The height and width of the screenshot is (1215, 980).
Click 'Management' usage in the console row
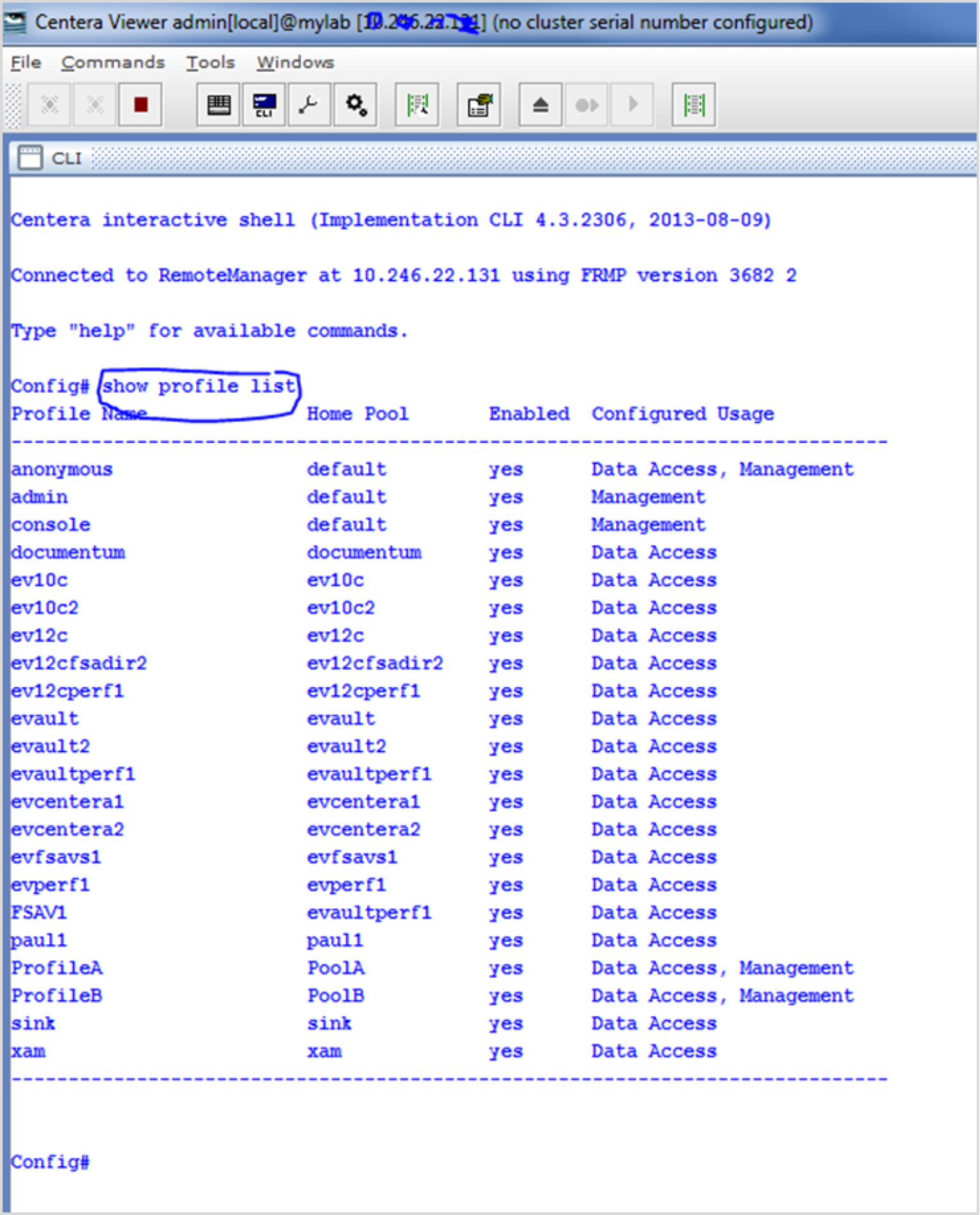[649, 525]
